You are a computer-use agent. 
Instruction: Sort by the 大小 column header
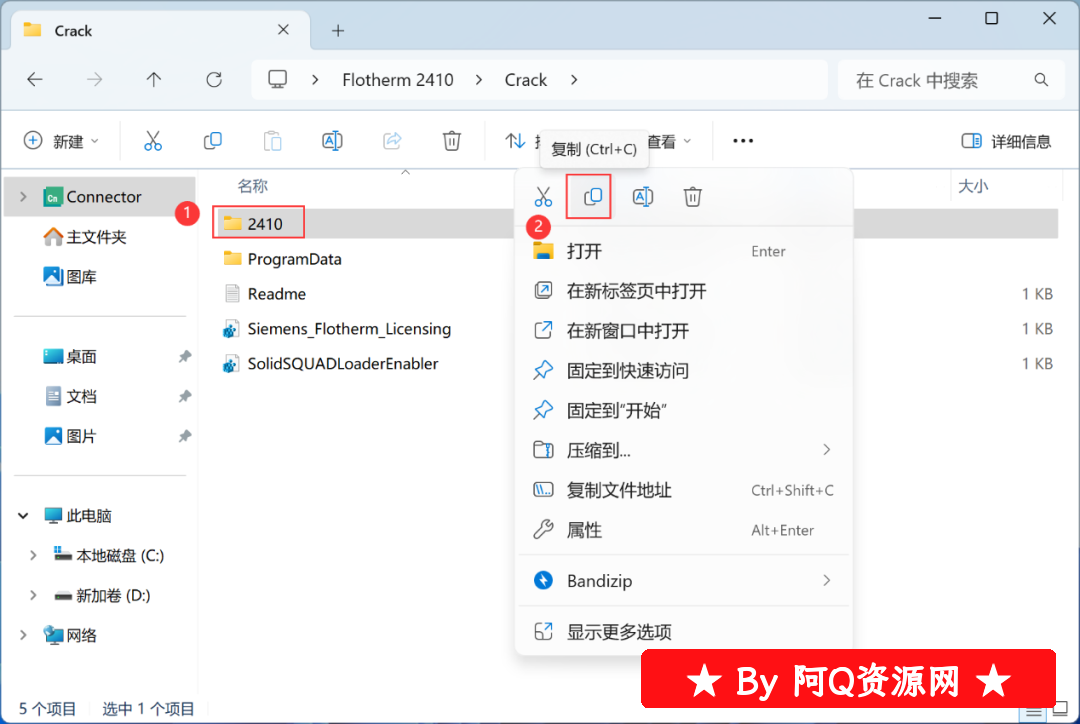coord(973,186)
